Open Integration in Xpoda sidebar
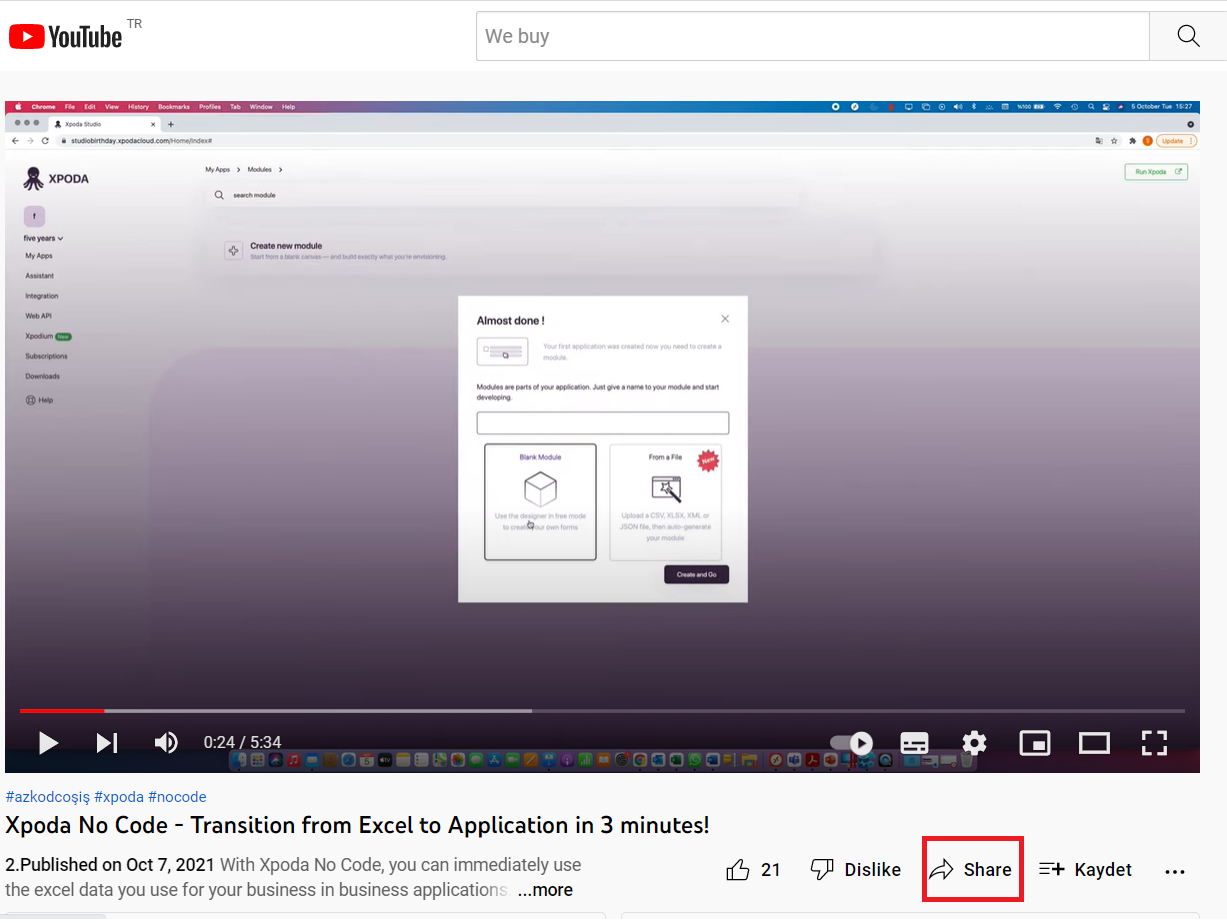This screenshot has height=923, width=1227. pos(42,296)
